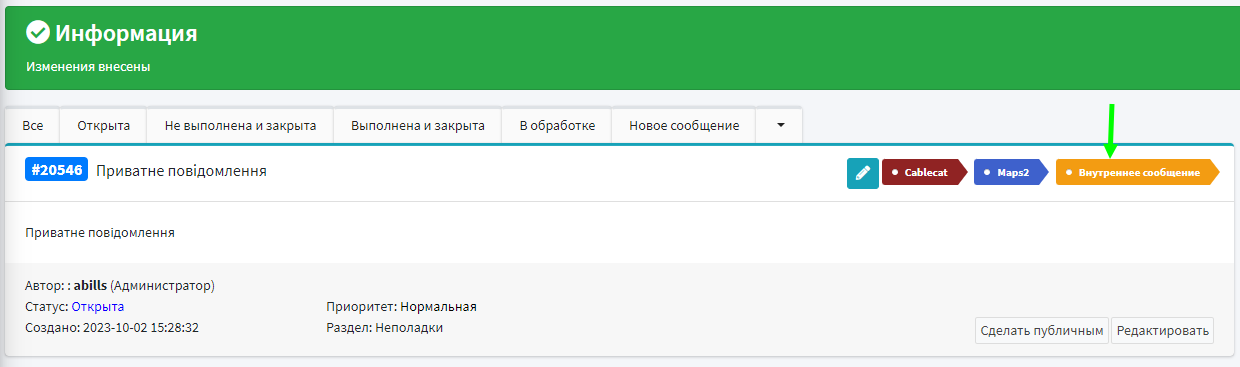The height and width of the screenshot is (367, 1240).
Task: Open the Новое сообщение tab
Action: pyautogui.click(x=684, y=126)
